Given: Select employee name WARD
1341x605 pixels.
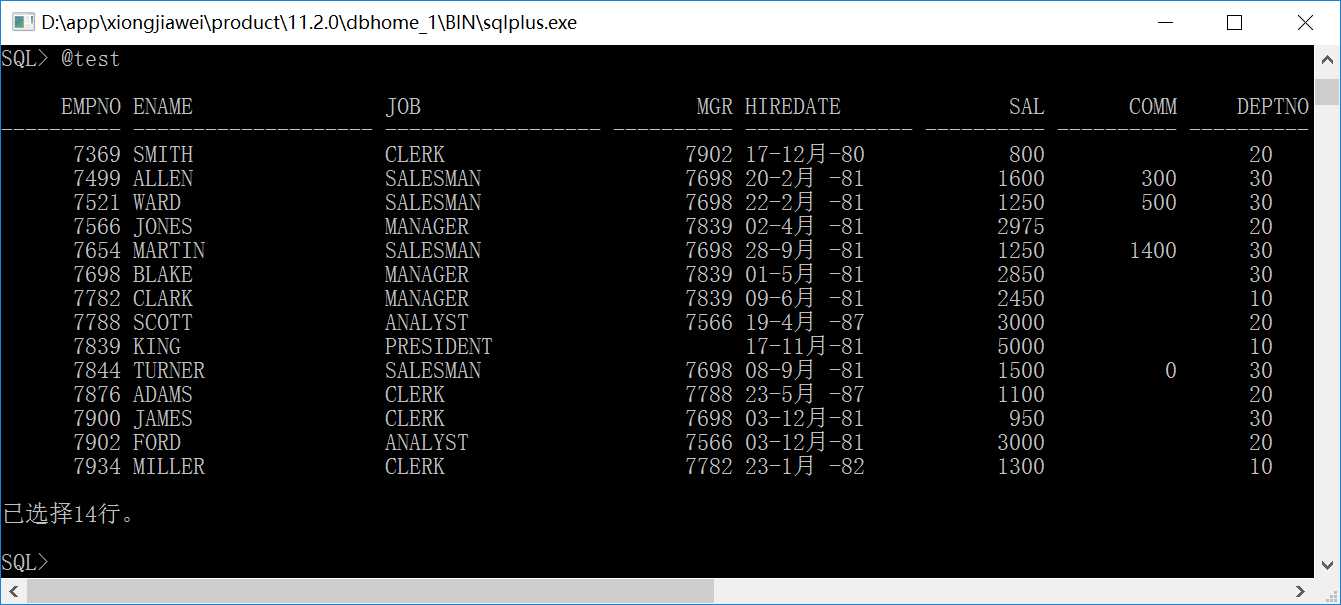Looking at the screenshot, I should 157,203.
